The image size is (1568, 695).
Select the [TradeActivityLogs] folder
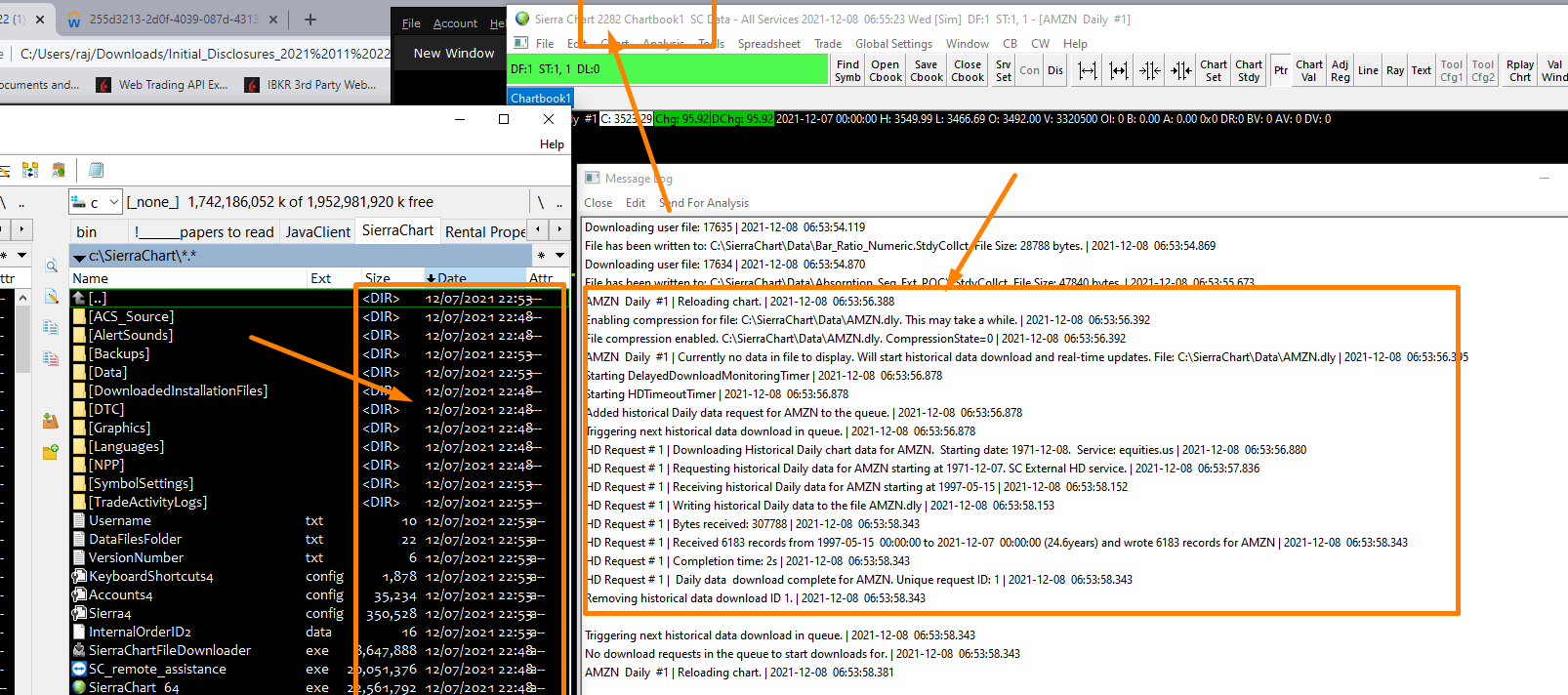click(147, 502)
